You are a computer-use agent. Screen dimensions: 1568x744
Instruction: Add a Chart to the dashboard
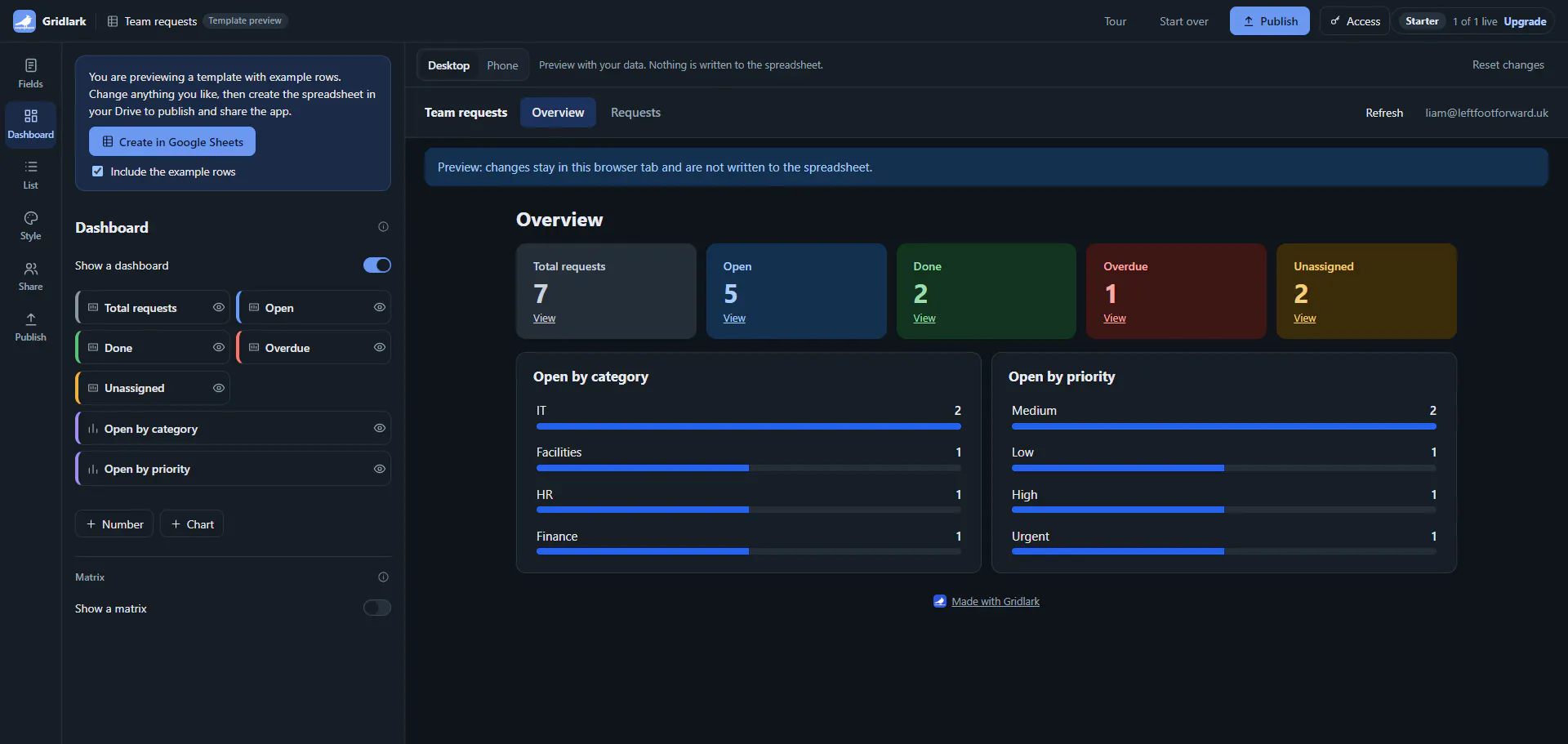192,524
